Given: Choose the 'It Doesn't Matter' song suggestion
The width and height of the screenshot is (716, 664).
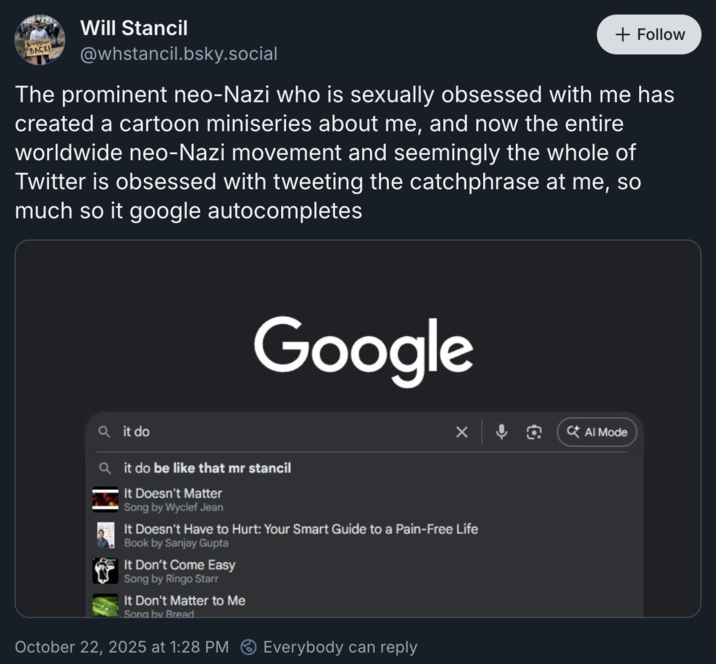Looking at the screenshot, I should coord(173,494).
